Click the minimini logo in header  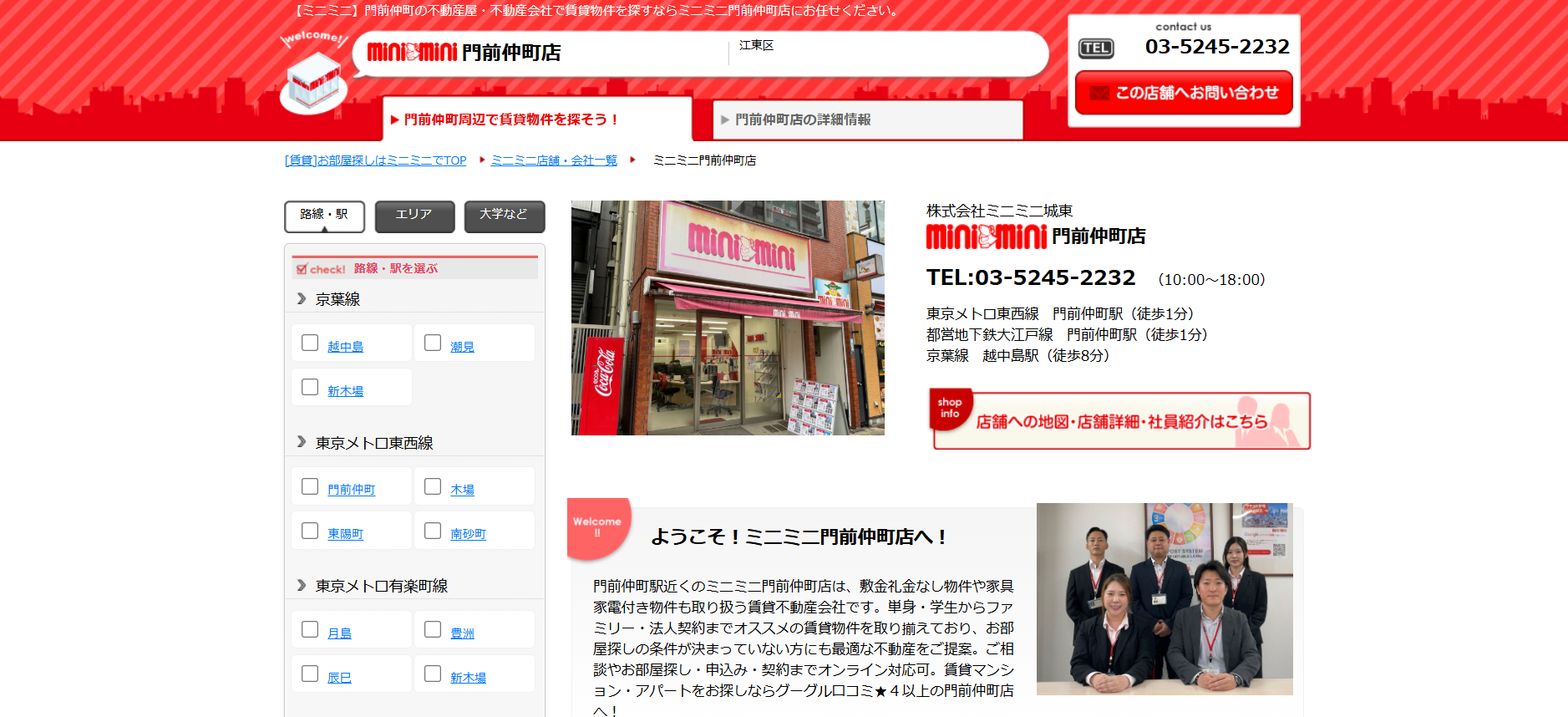(x=413, y=52)
